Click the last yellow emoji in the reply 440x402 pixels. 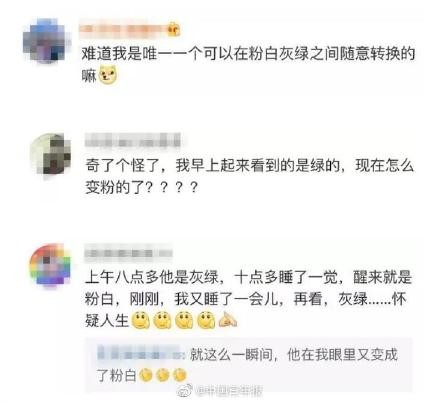point(179,375)
